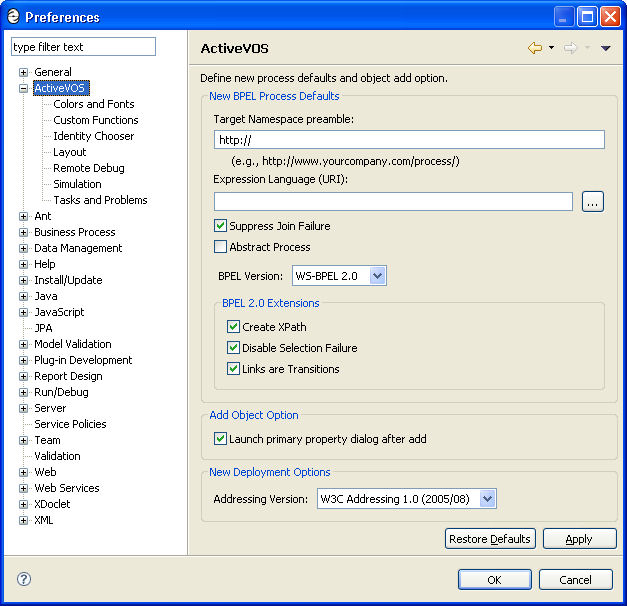
Task: Expand the Plug-in Development node
Action: pyautogui.click(x=24, y=360)
